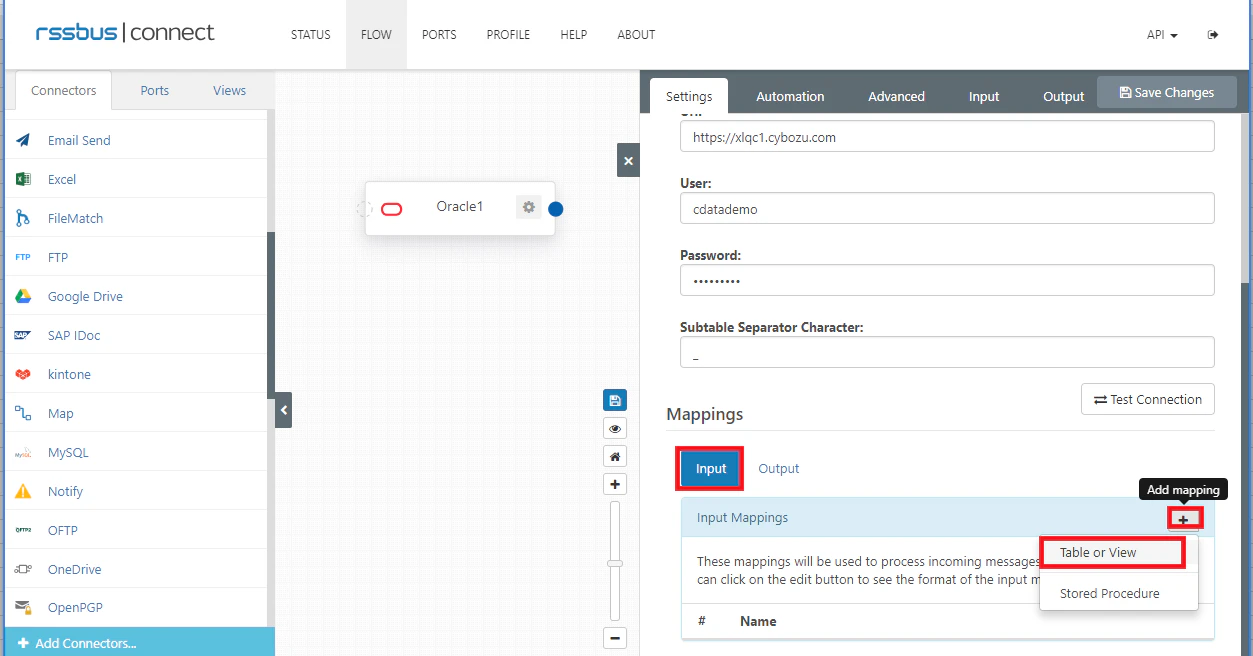Click Add Connectors at sidebar bottom
The width and height of the screenshot is (1253, 656).
tap(139, 642)
